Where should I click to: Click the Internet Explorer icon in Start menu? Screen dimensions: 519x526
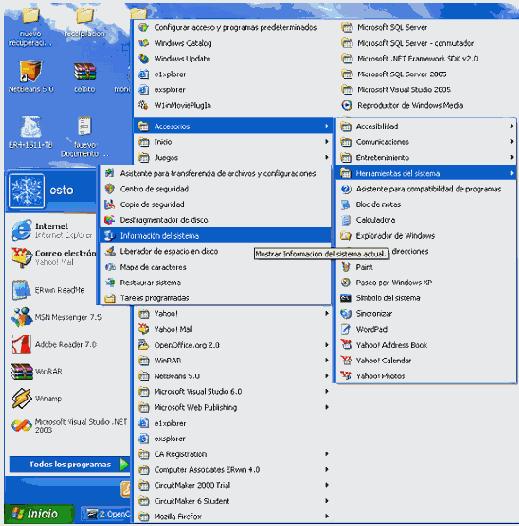coord(21,230)
